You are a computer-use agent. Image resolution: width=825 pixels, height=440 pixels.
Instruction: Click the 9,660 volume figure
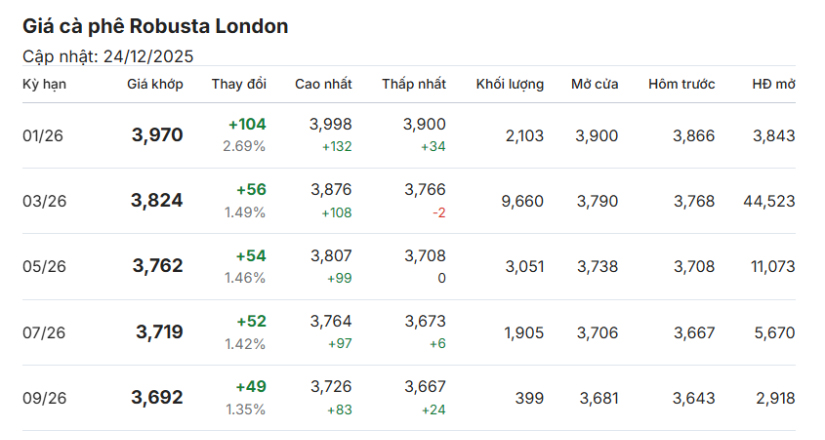pyautogui.click(x=522, y=201)
